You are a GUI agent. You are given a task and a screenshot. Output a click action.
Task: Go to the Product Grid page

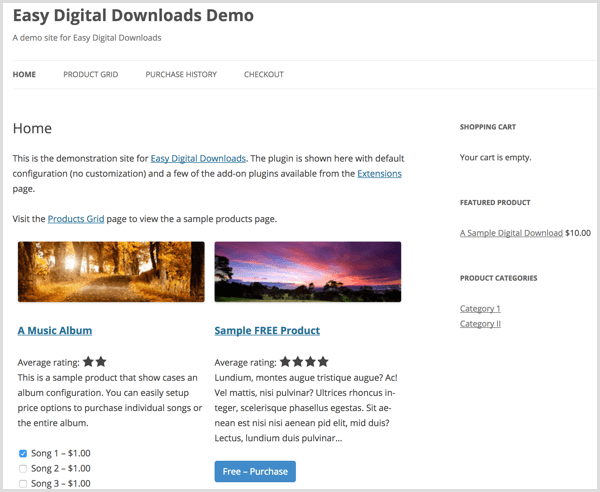(91, 74)
